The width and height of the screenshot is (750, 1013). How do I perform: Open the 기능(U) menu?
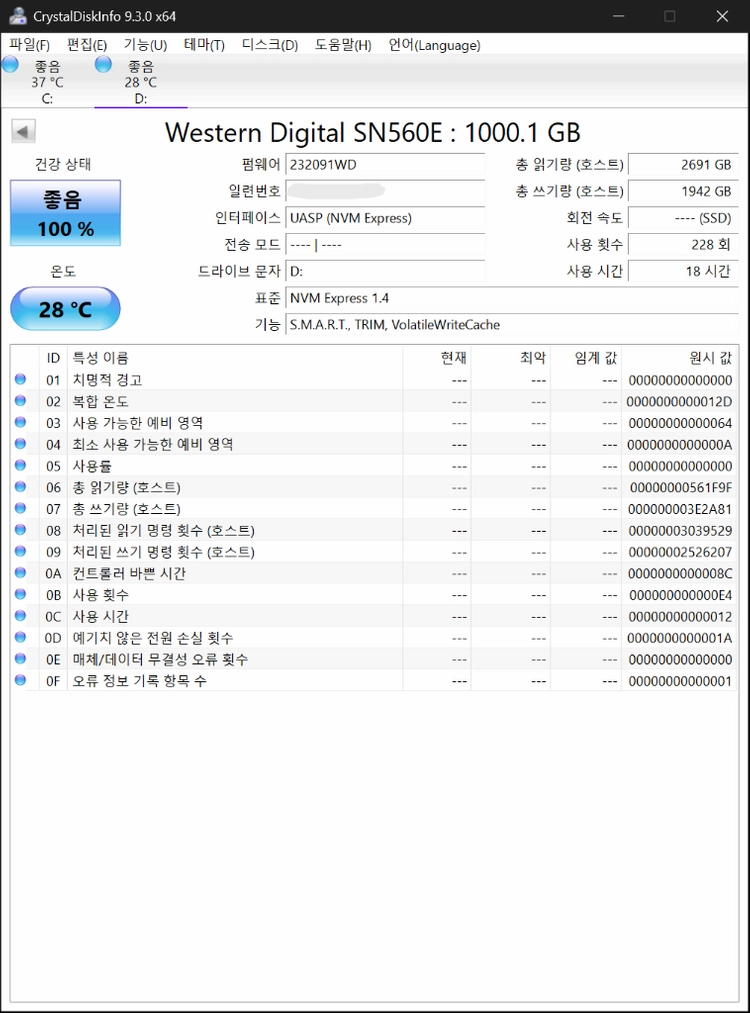[145, 45]
